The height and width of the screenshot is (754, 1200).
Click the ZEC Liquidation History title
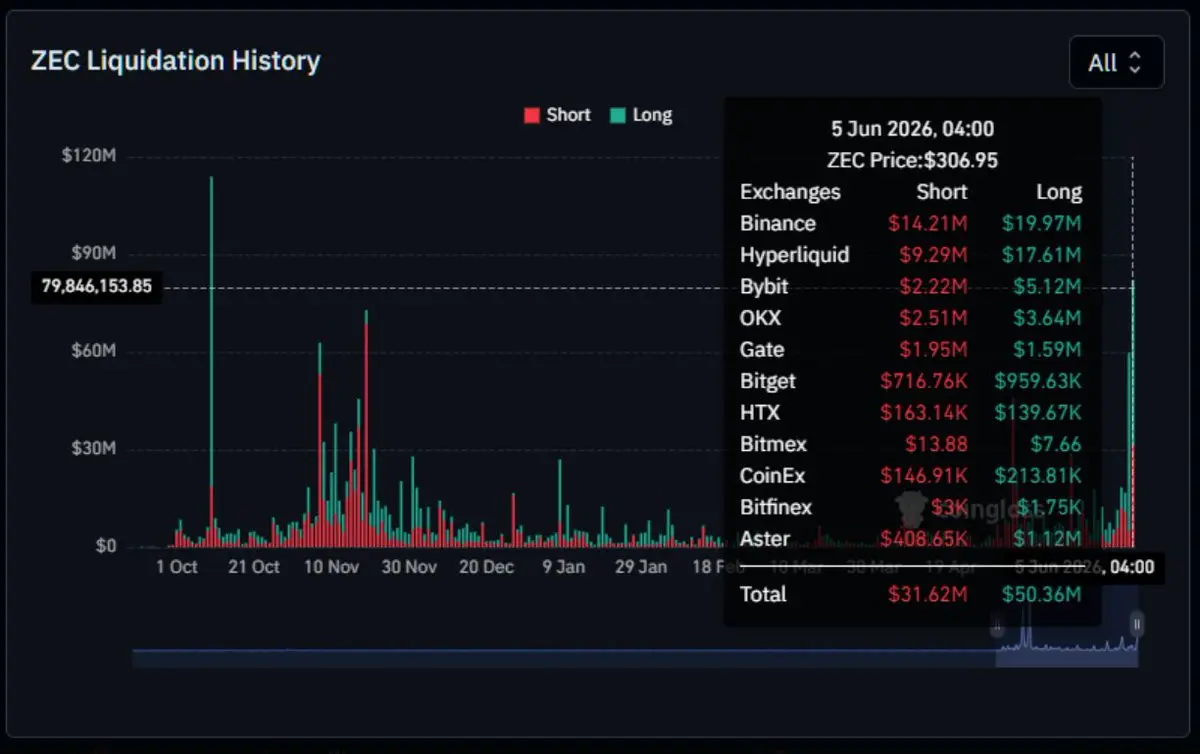click(x=176, y=60)
